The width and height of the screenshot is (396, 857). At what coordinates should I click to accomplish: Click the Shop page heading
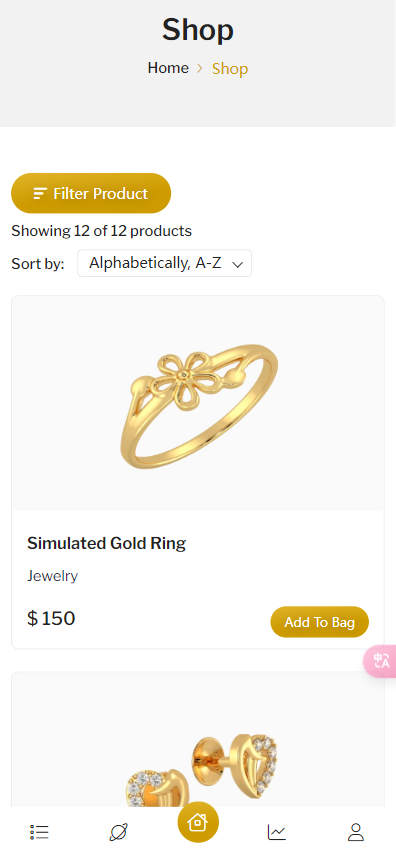click(198, 30)
